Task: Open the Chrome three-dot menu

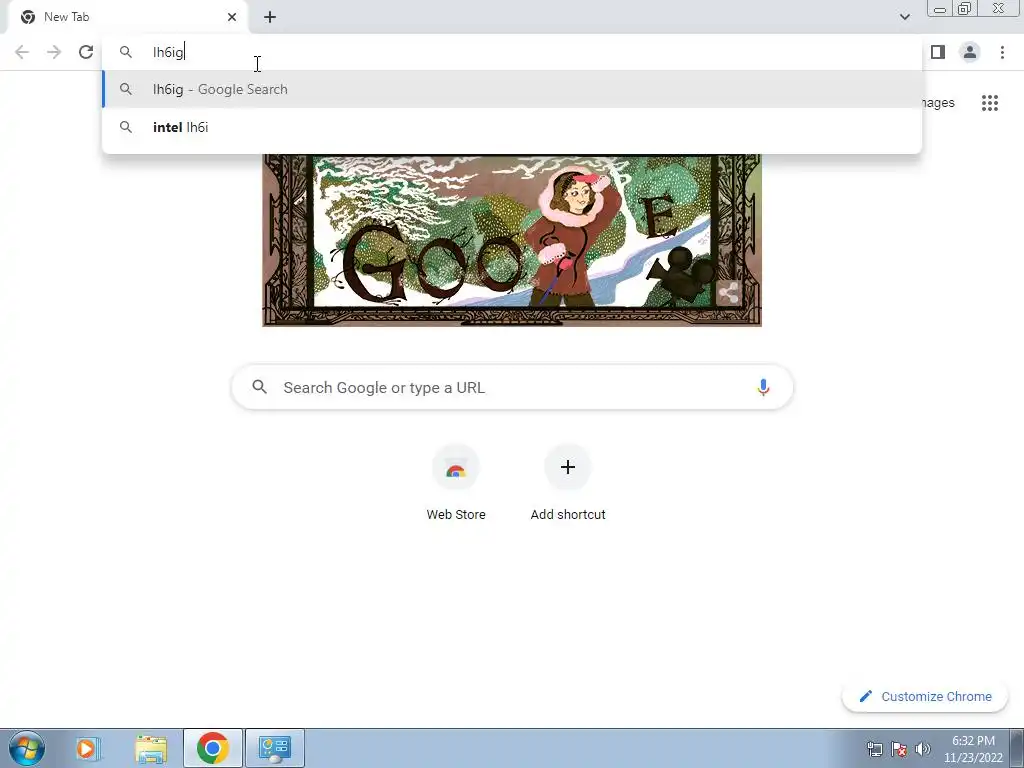Action: (x=1002, y=52)
